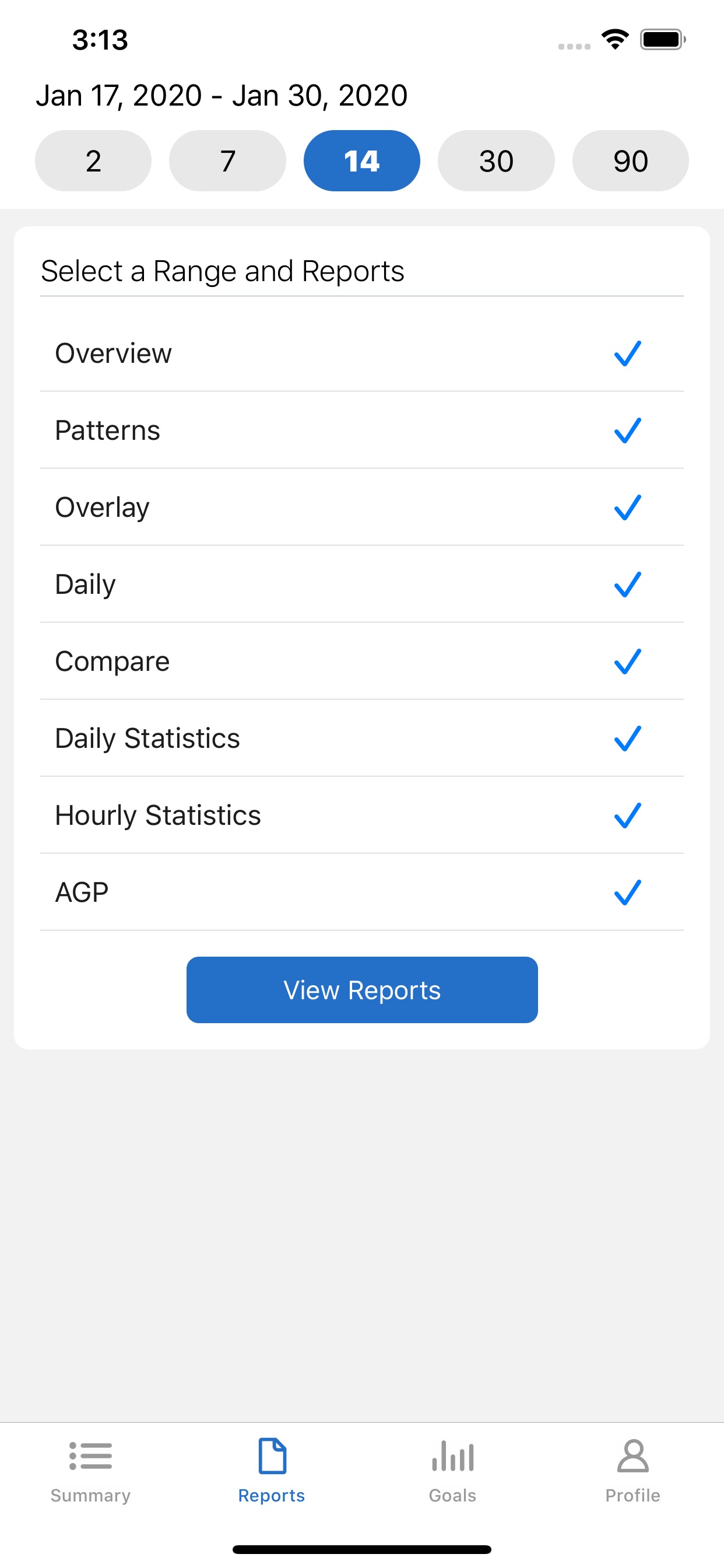Tap the Wi-Fi status icon
Image resolution: width=724 pixels, height=1568 pixels.
point(615,40)
